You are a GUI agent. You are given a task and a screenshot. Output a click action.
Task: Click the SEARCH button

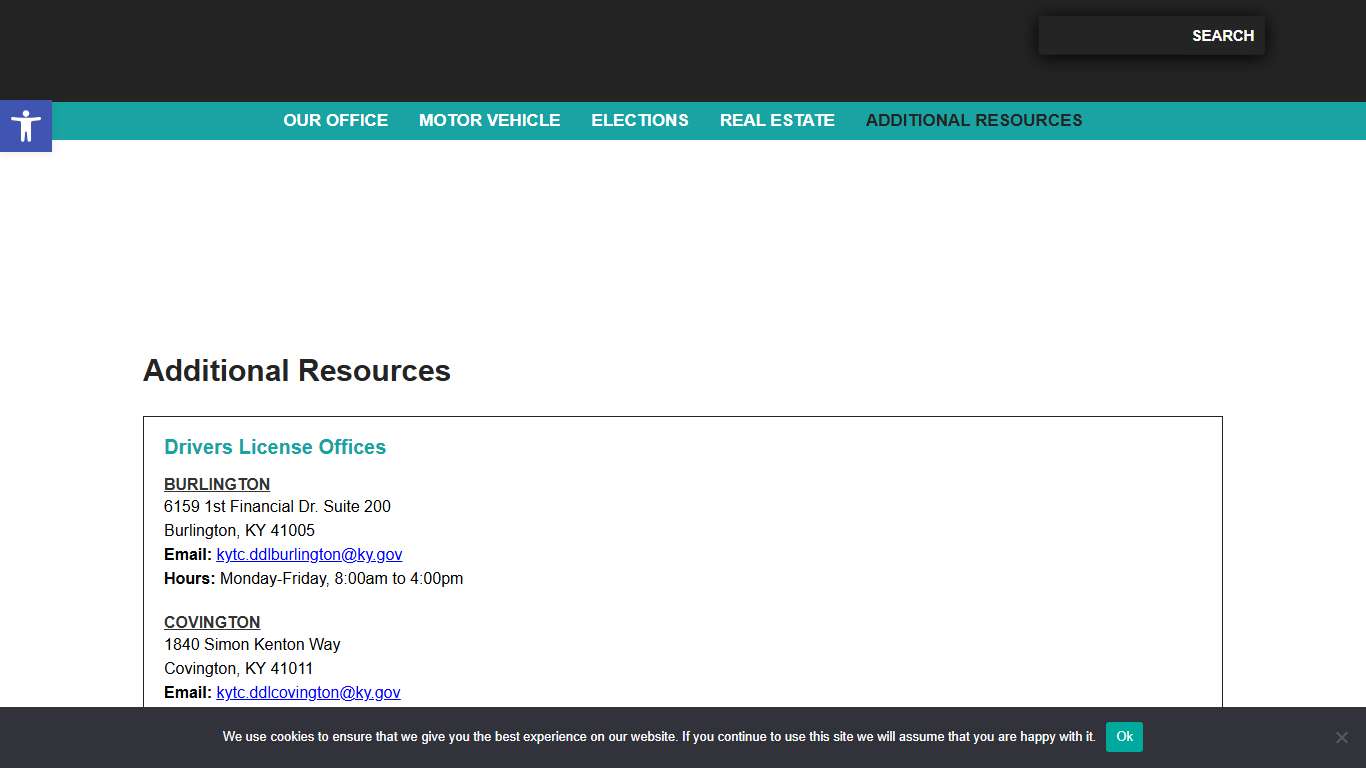[x=1222, y=35]
